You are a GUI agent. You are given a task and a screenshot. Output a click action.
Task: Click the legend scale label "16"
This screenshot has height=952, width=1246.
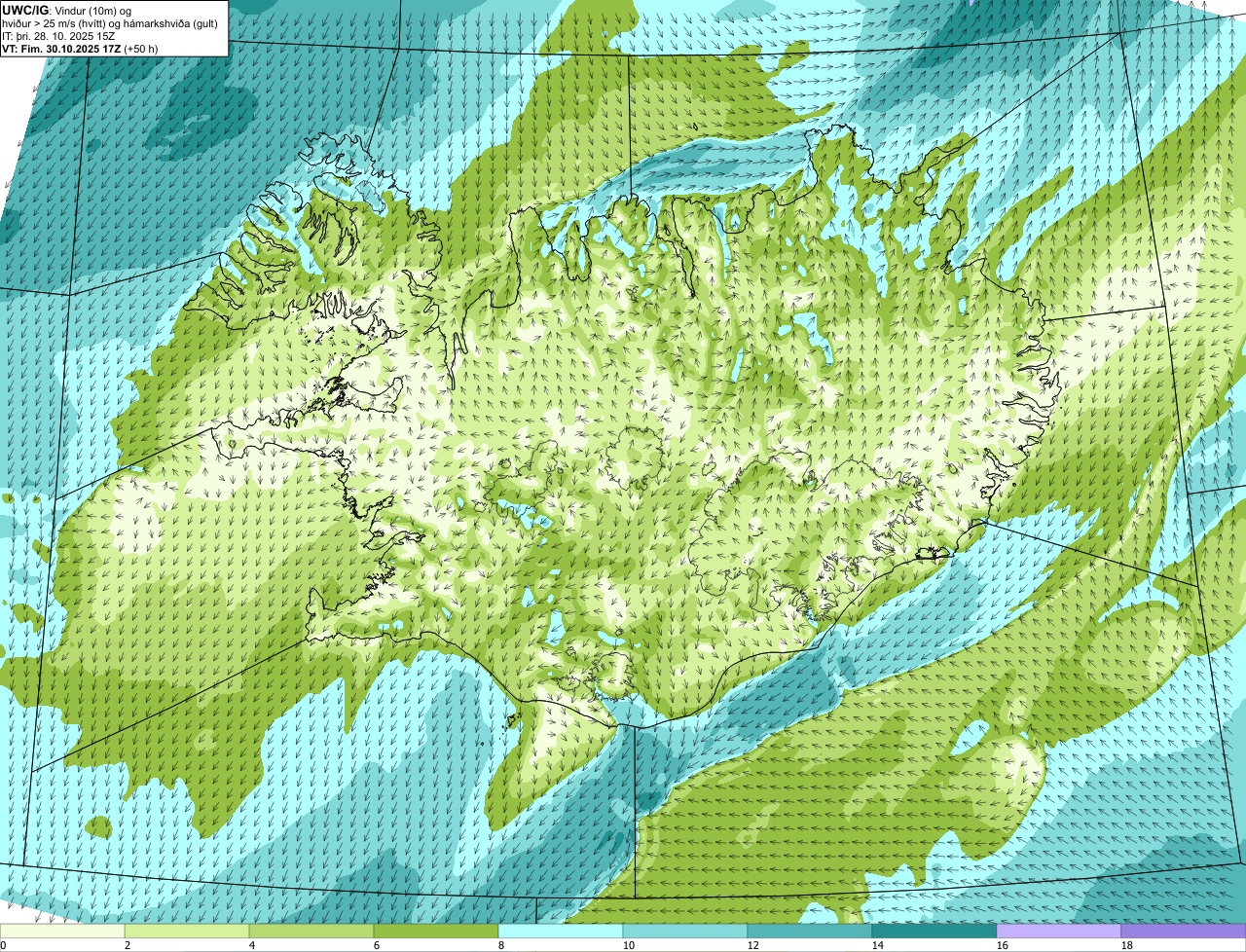click(x=1003, y=945)
